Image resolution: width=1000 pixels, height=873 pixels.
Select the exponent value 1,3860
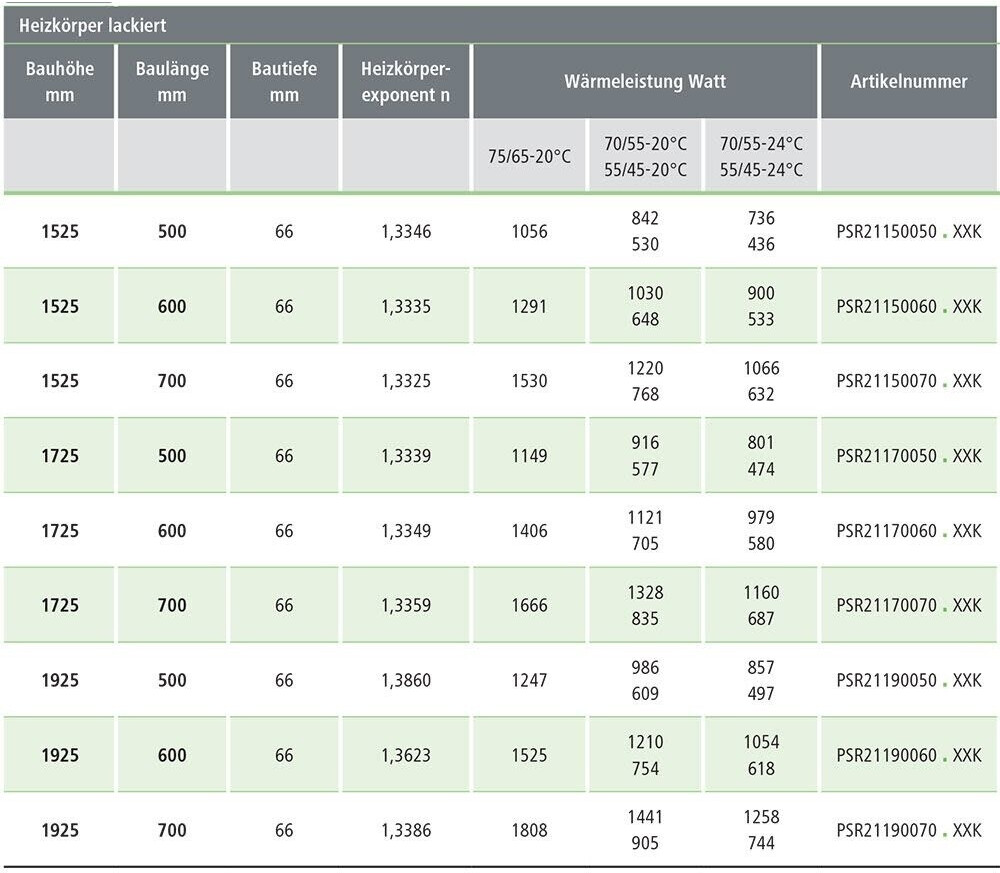406,680
